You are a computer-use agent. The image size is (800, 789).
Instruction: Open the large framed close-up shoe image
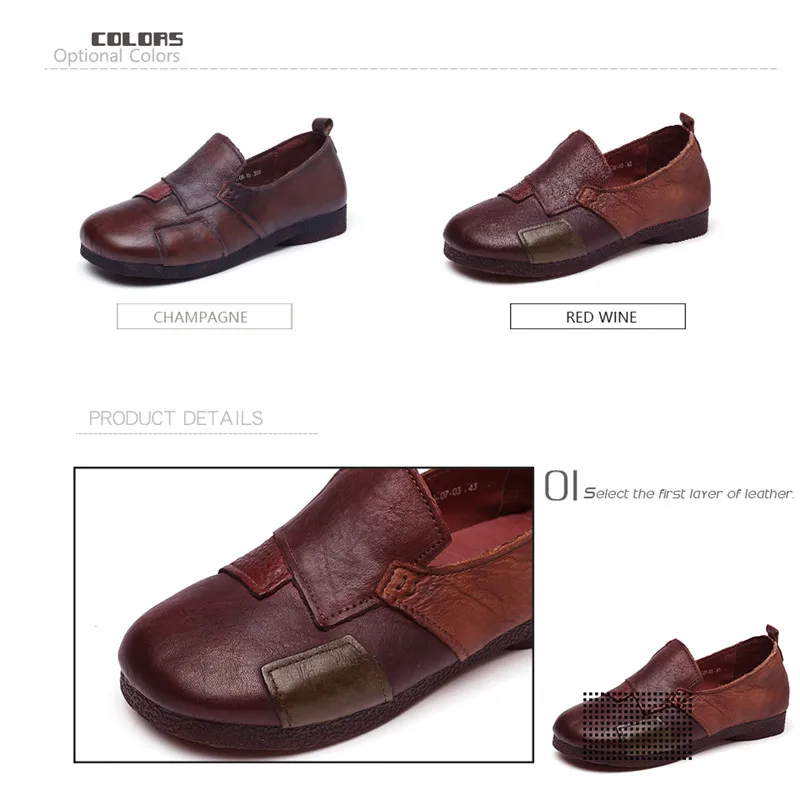click(x=304, y=614)
